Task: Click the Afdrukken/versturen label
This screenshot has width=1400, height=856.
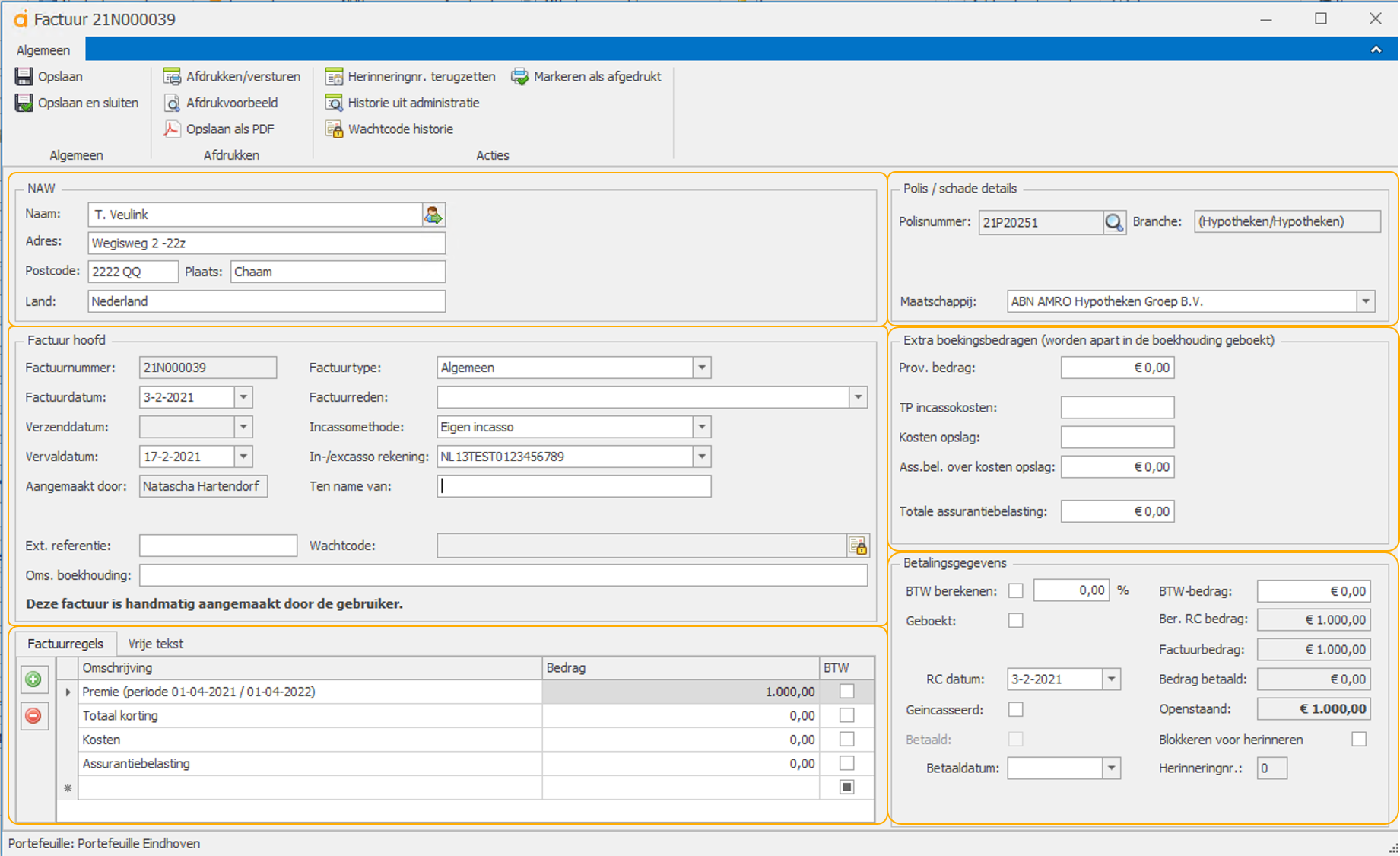Action: pyautogui.click(x=243, y=77)
